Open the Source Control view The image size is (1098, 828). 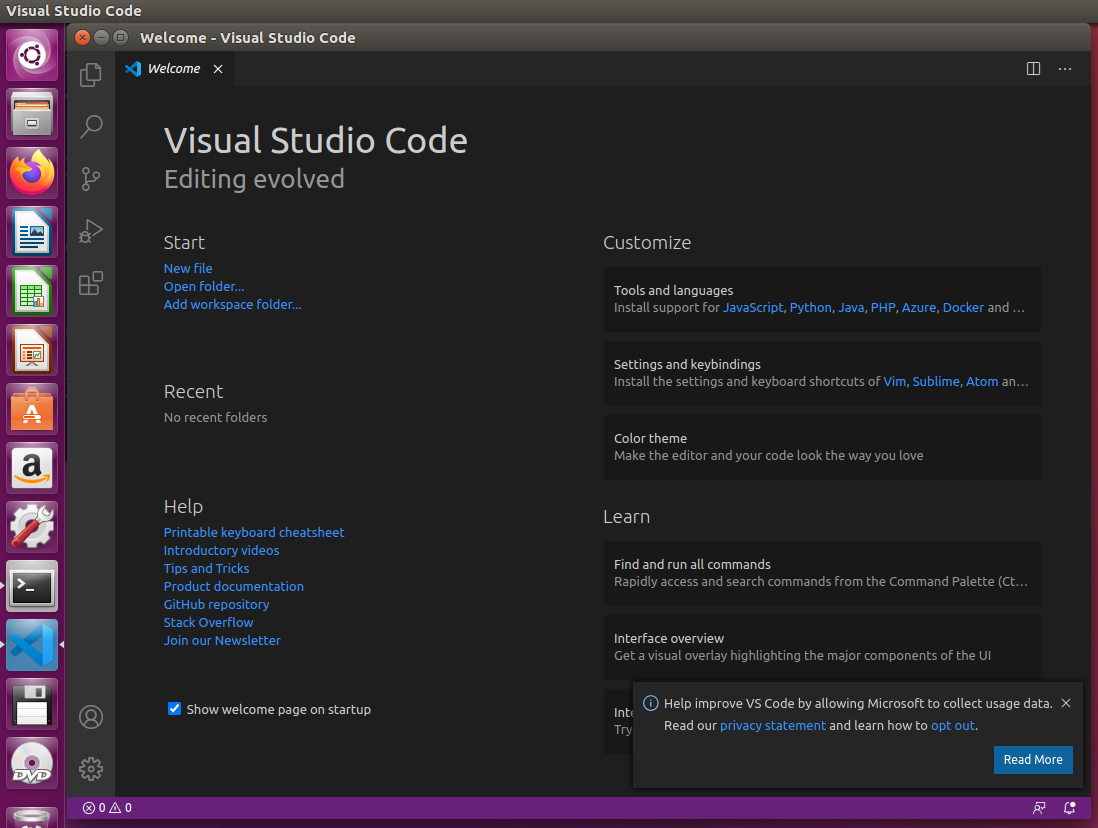click(x=91, y=179)
